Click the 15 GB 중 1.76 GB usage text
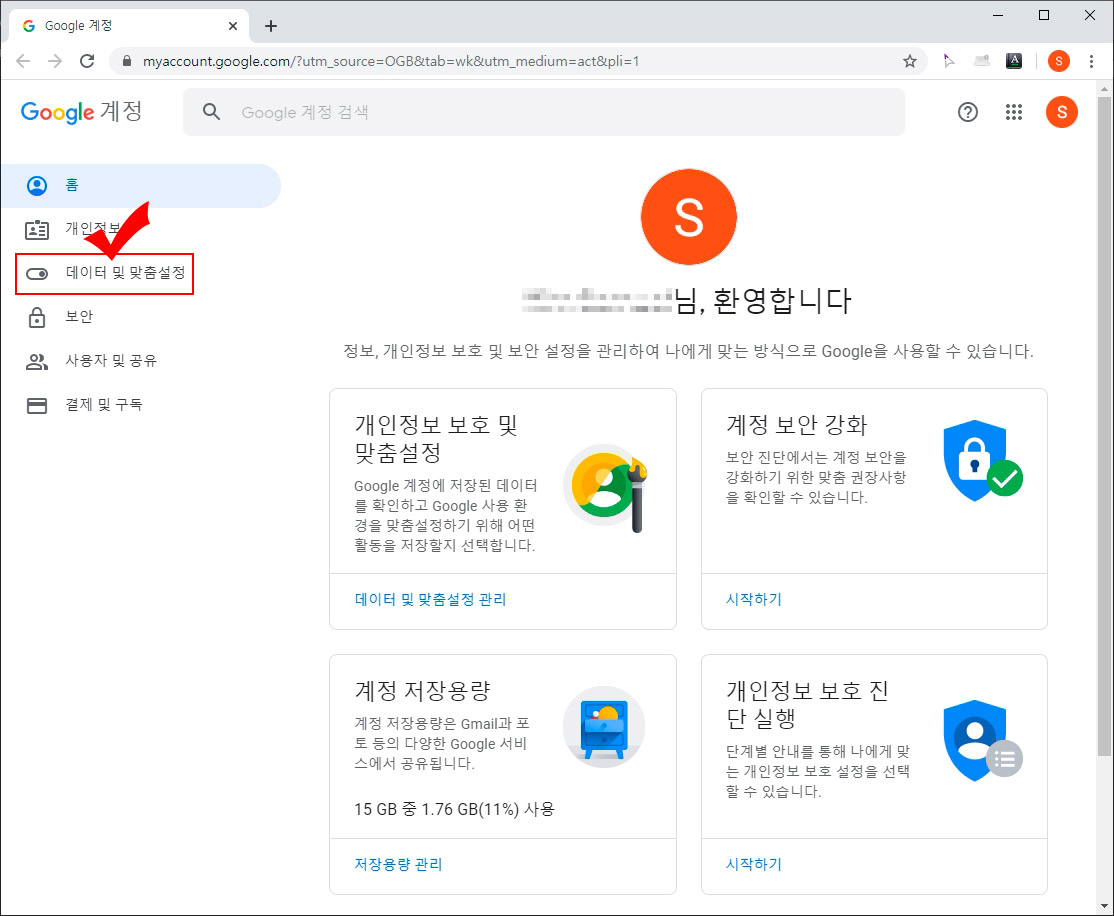1114x916 pixels. click(x=455, y=809)
